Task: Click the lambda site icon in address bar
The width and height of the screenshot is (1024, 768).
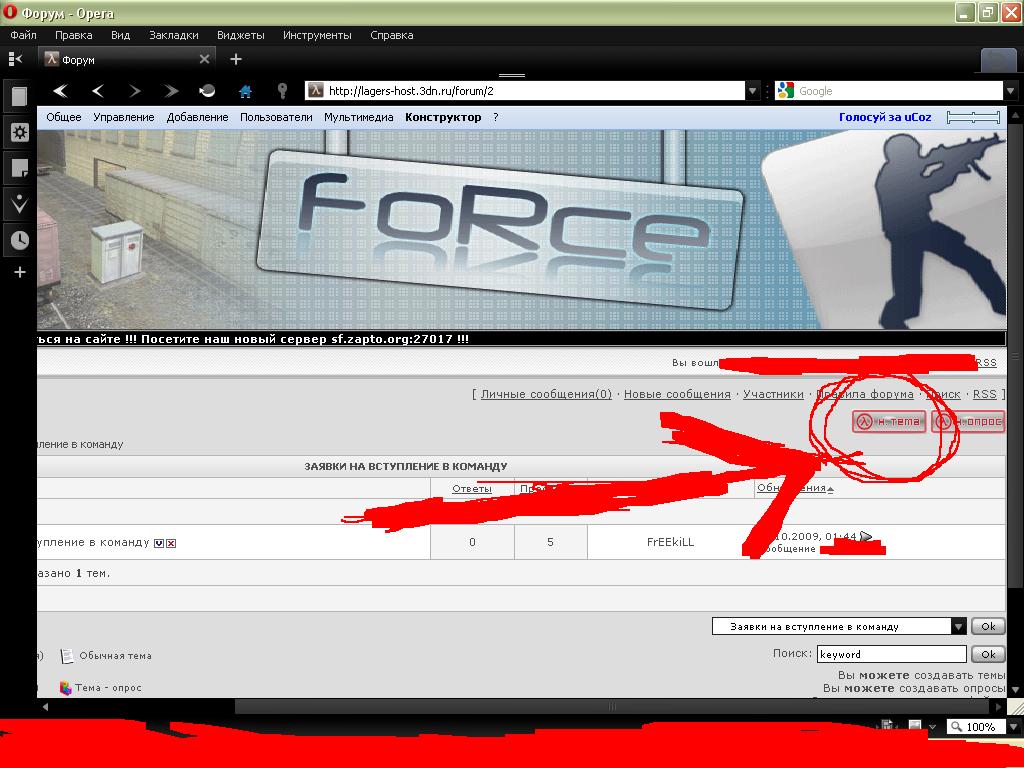Action: (x=315, y=91)
